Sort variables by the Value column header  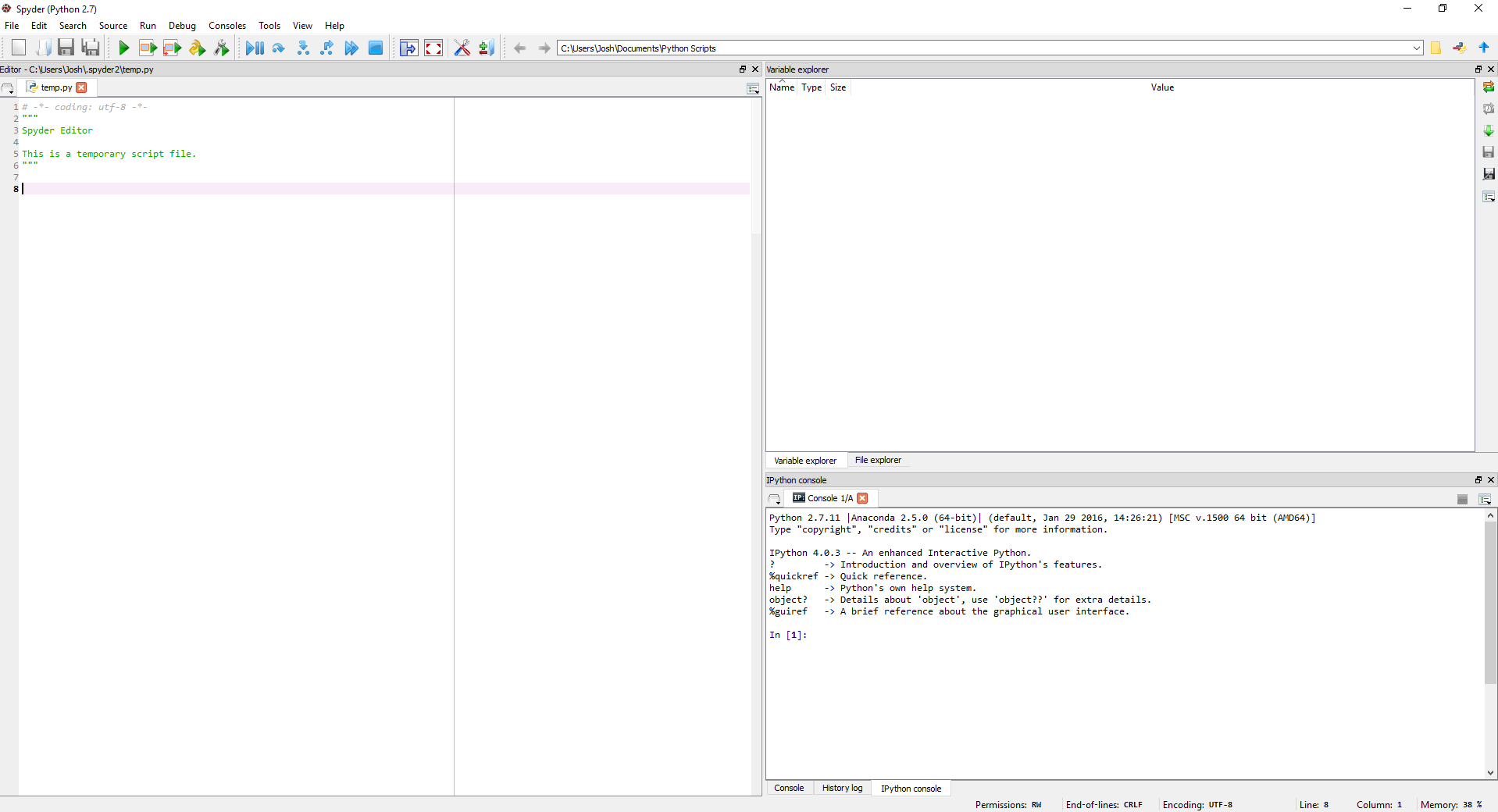point(1162,87)
